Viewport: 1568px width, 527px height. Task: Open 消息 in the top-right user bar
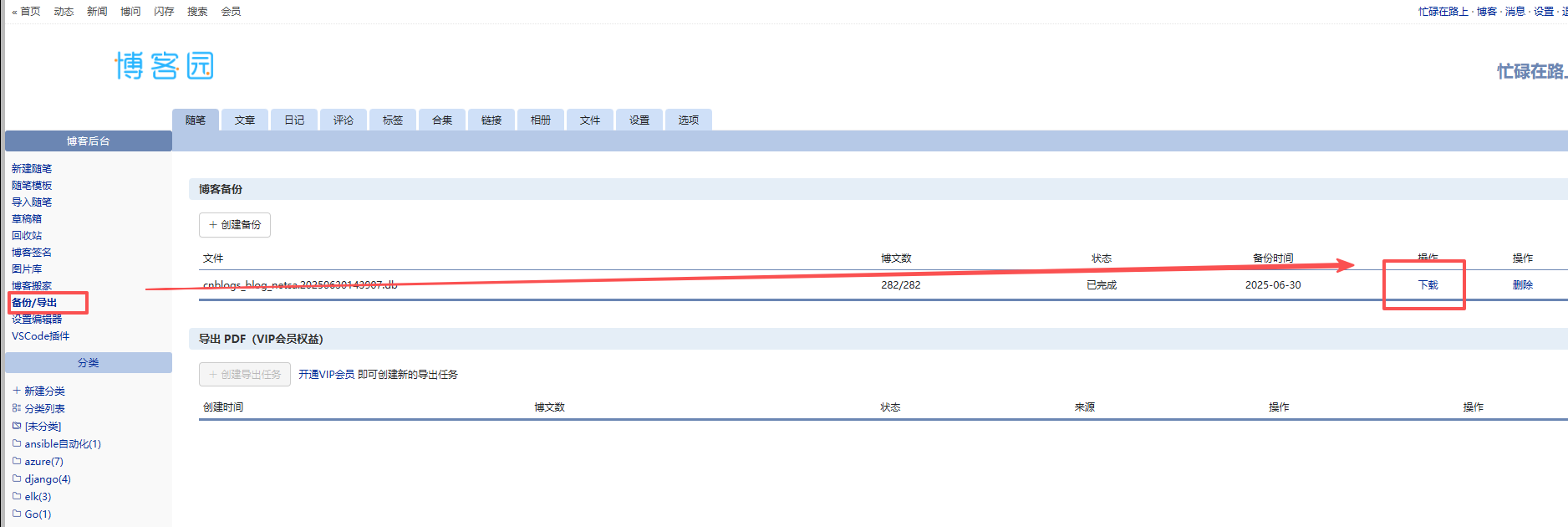coord(1515,12)
